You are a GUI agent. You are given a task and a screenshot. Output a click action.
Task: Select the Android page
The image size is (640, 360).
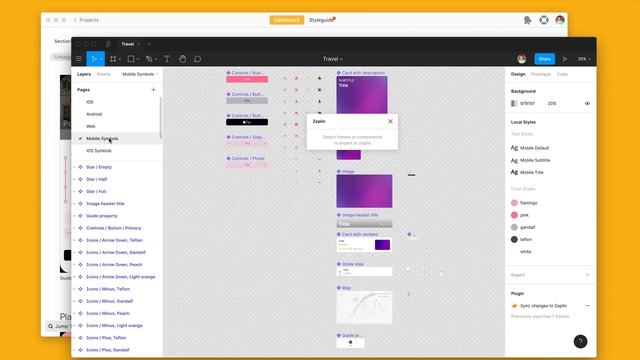(x=94, y=114)
